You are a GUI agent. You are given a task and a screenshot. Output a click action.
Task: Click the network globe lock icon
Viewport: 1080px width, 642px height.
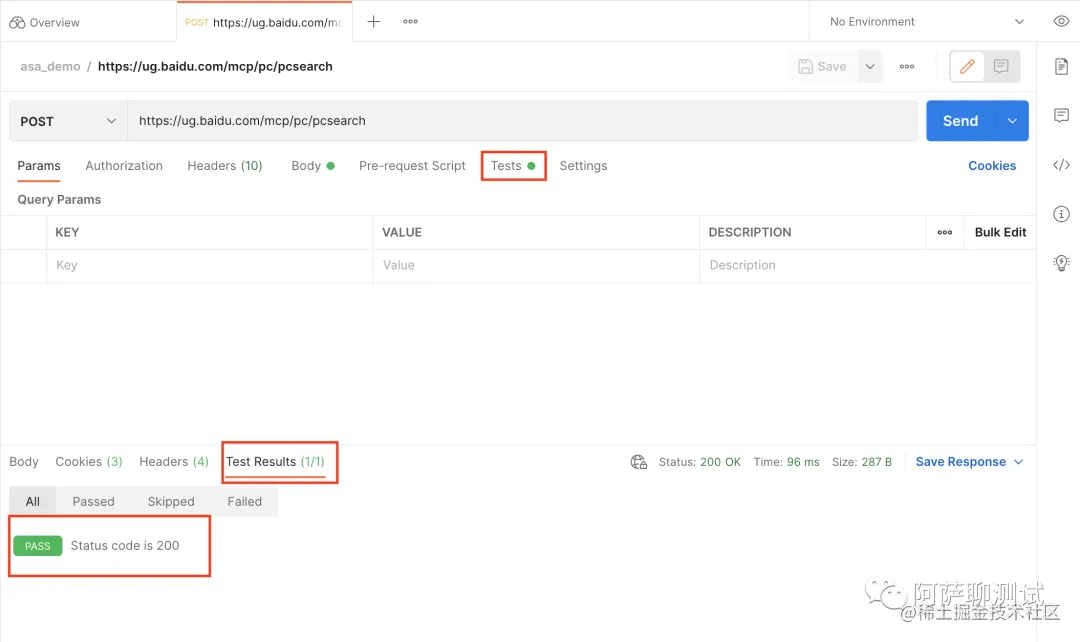click(638, 462)
